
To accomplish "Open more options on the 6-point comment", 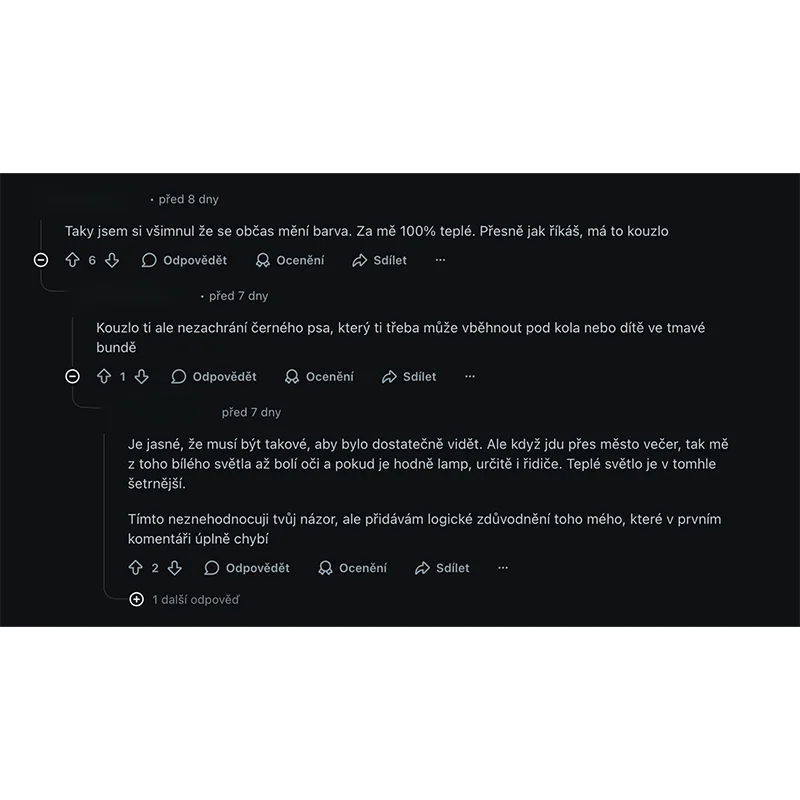I will (440, 260).
